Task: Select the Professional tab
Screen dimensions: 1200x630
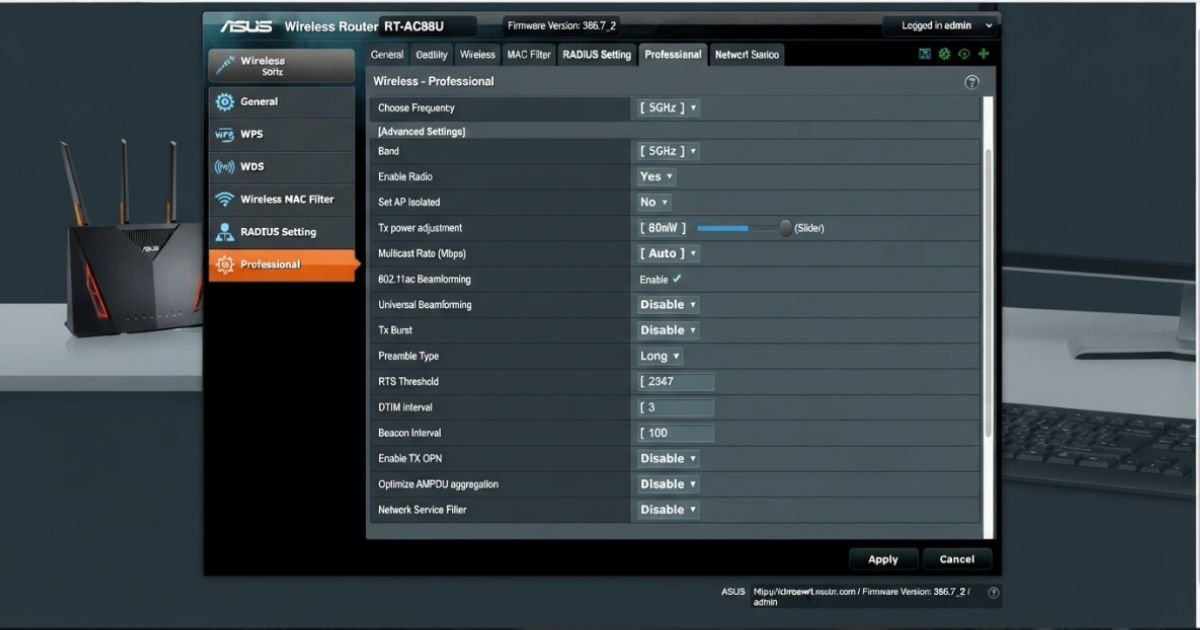Action: pos(673,56)
